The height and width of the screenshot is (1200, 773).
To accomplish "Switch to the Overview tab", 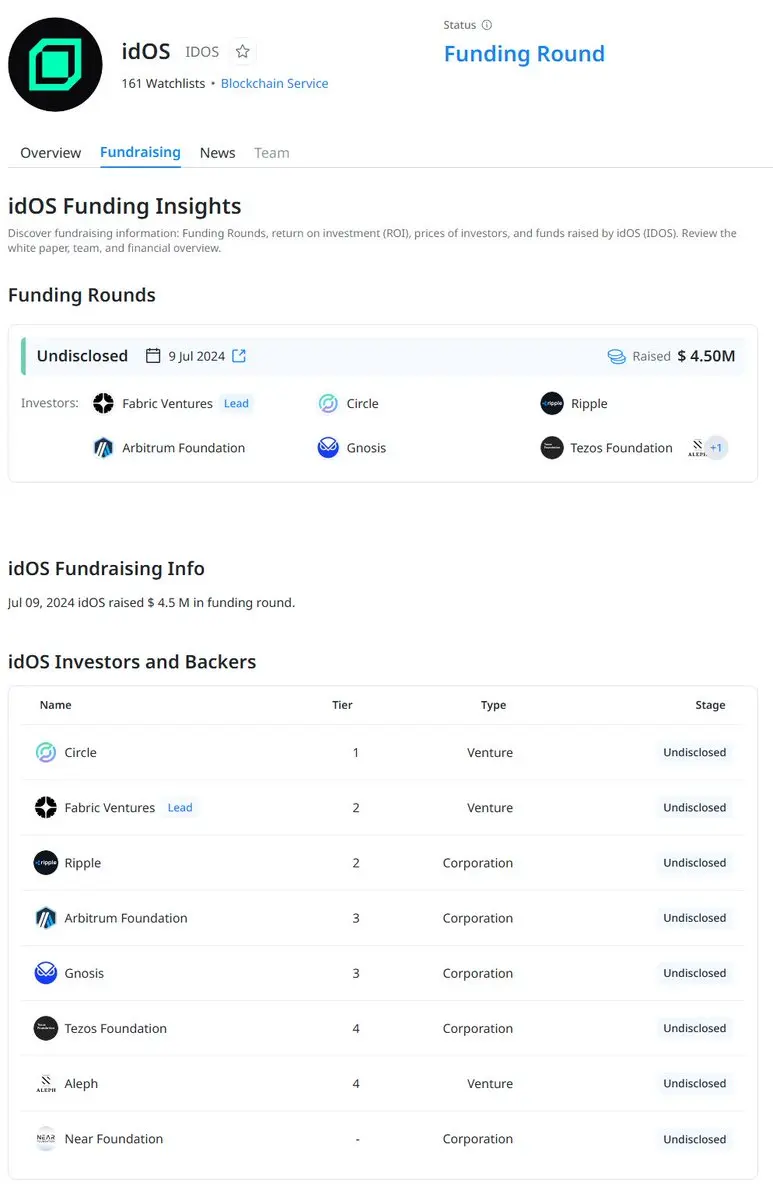I will pyautogui.click(x=50, y=153).
